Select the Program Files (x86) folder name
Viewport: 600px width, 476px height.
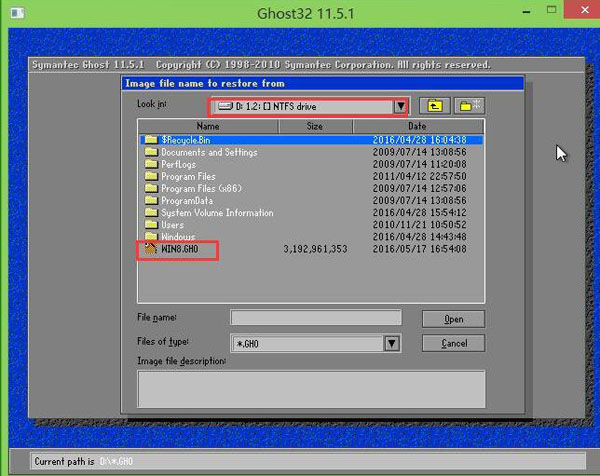201,189
